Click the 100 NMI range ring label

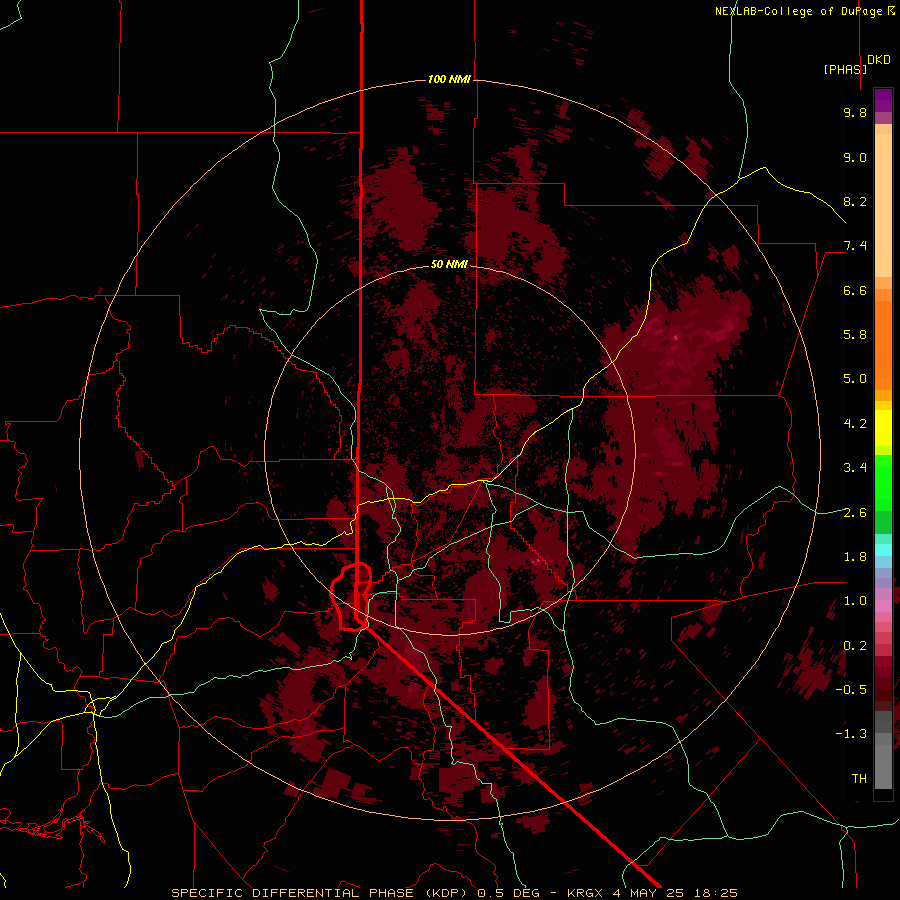449,79
